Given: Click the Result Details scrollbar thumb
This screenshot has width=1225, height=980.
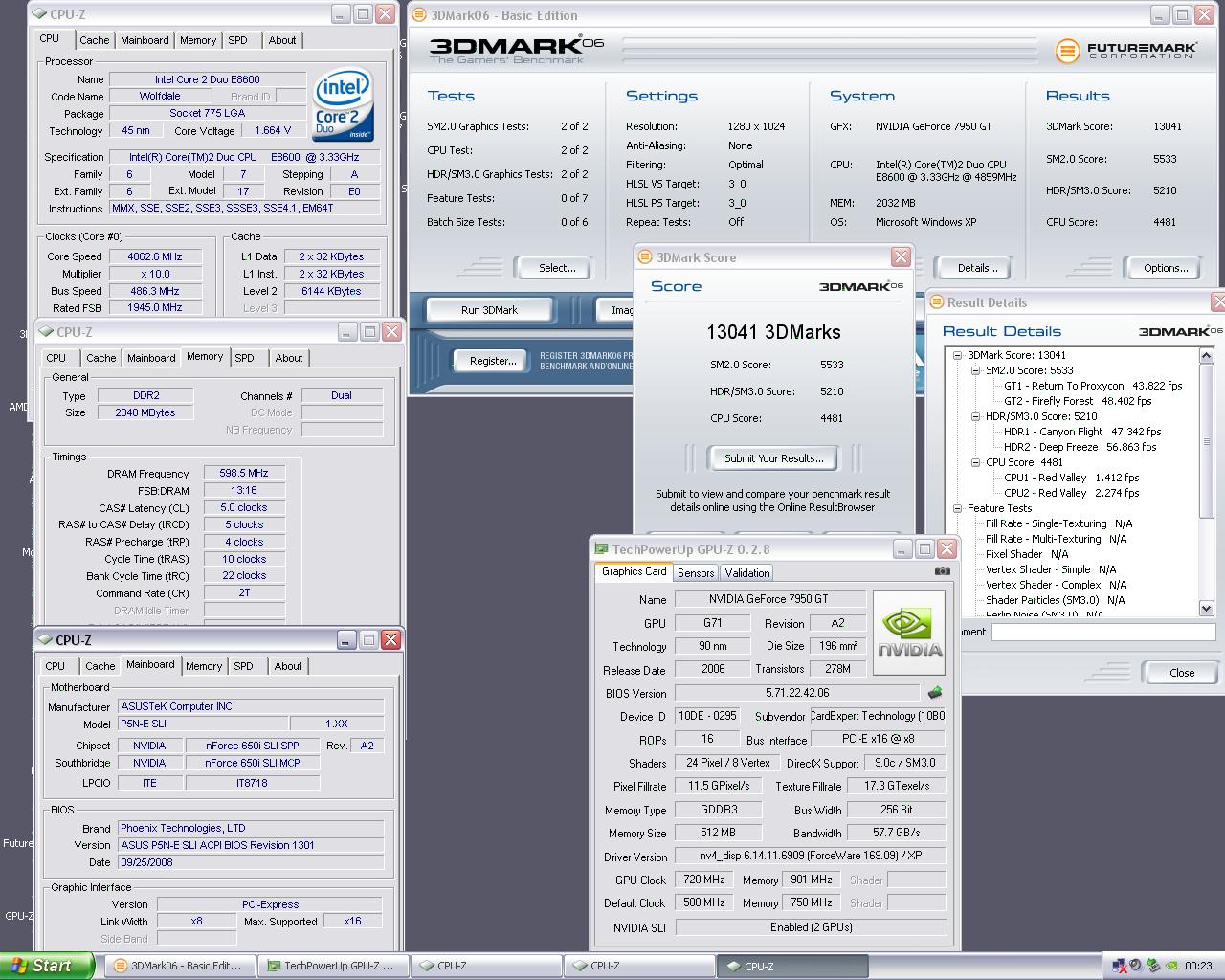Looking at the screenshot, I should click(1206, 442).
